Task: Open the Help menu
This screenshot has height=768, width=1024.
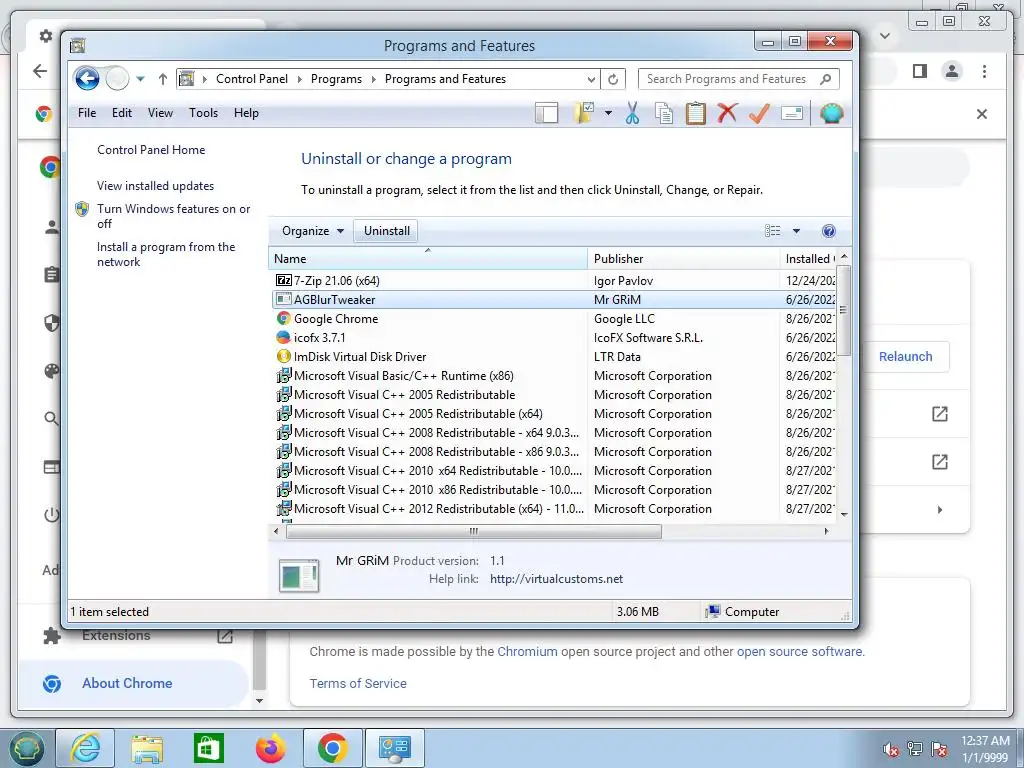Action: tap(246, 113)
